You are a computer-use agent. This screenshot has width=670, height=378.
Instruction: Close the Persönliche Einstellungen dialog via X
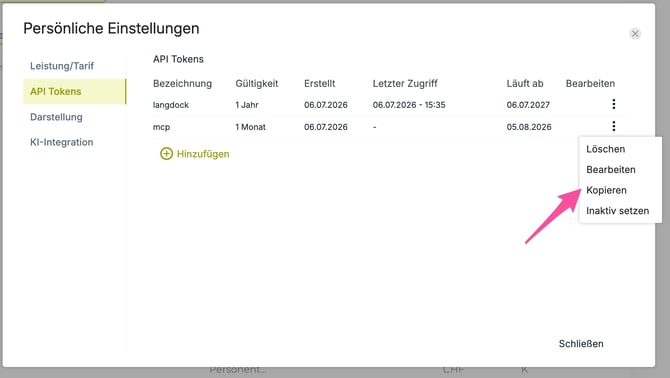pos(635,34)
